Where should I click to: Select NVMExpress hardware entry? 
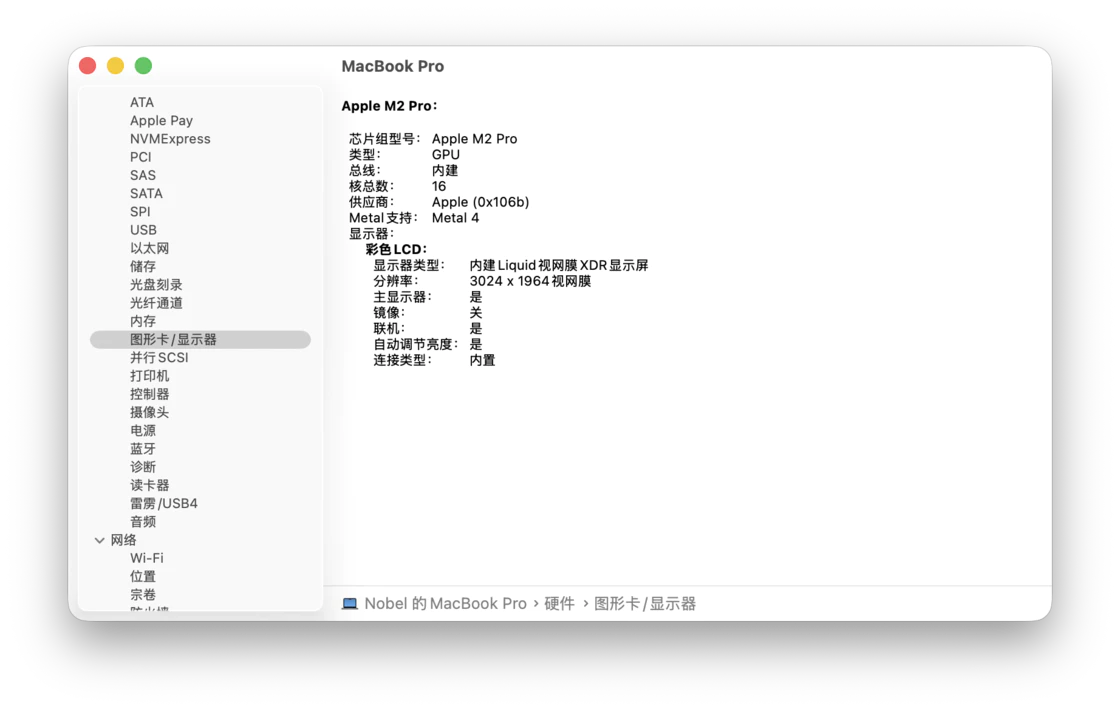click(x=170, y=139)
